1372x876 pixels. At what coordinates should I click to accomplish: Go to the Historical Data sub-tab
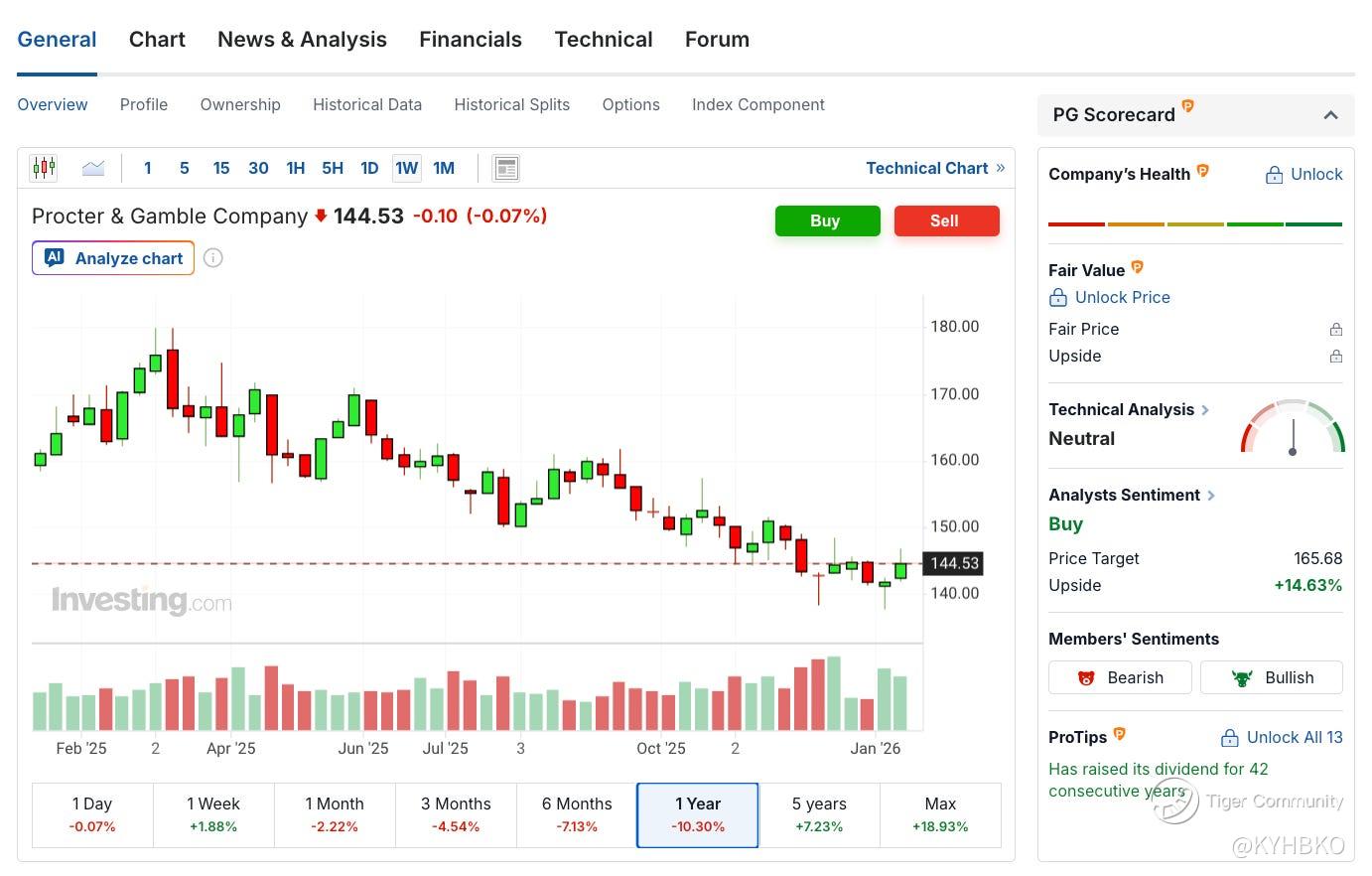(367, 104)
